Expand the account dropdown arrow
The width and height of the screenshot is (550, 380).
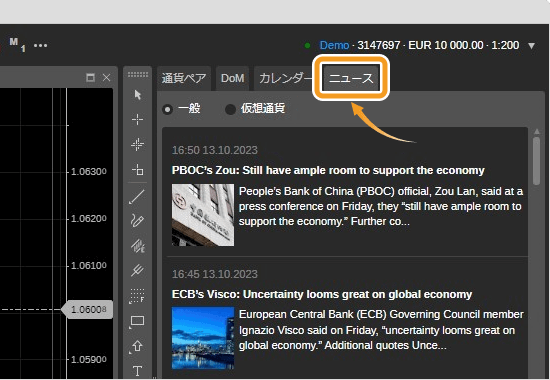(531, 46)
